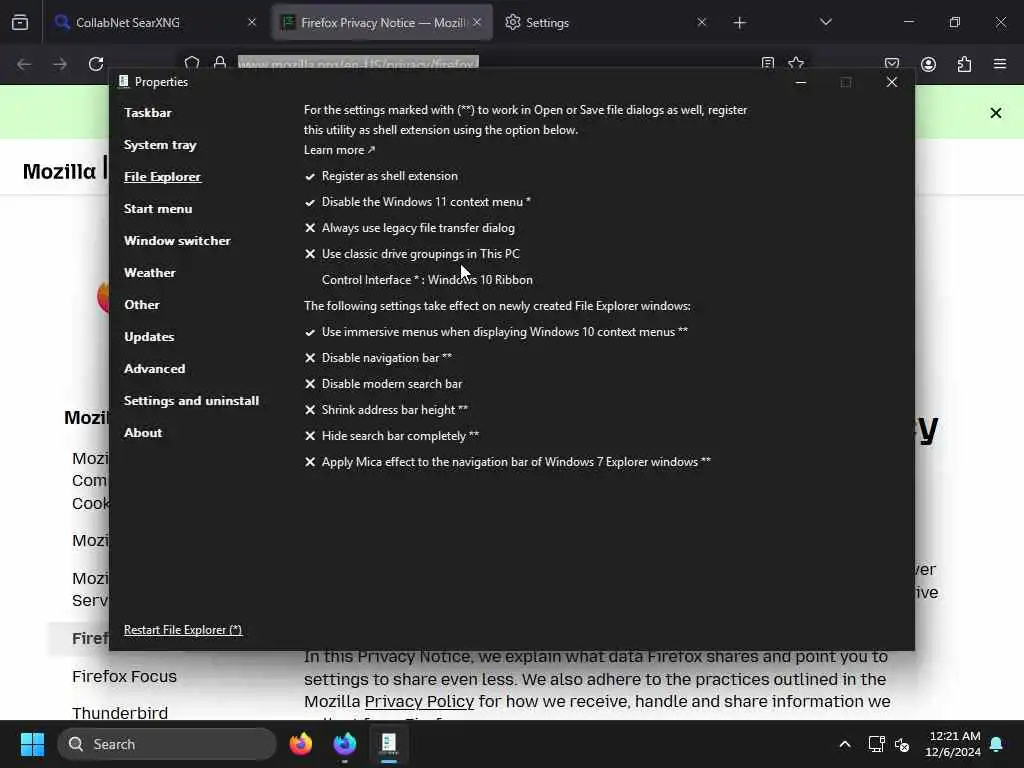Close the Settings tab in Firefox

[701, 22]
